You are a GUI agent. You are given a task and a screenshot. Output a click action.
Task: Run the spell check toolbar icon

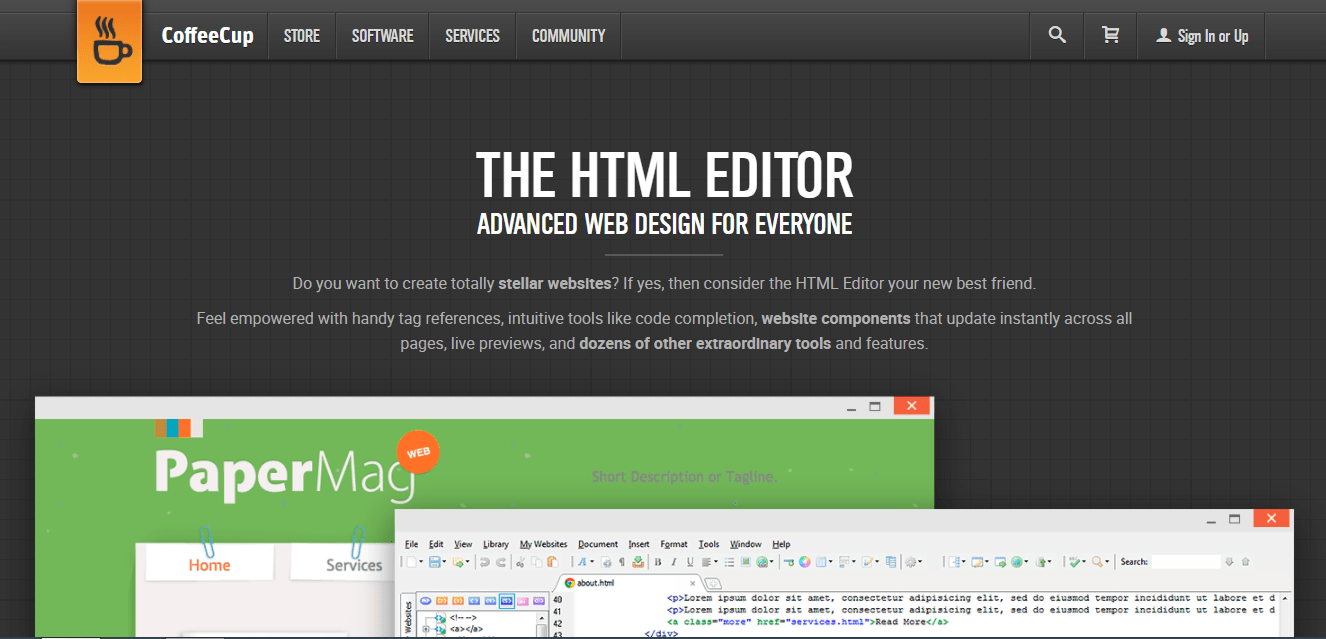(606, 563)
